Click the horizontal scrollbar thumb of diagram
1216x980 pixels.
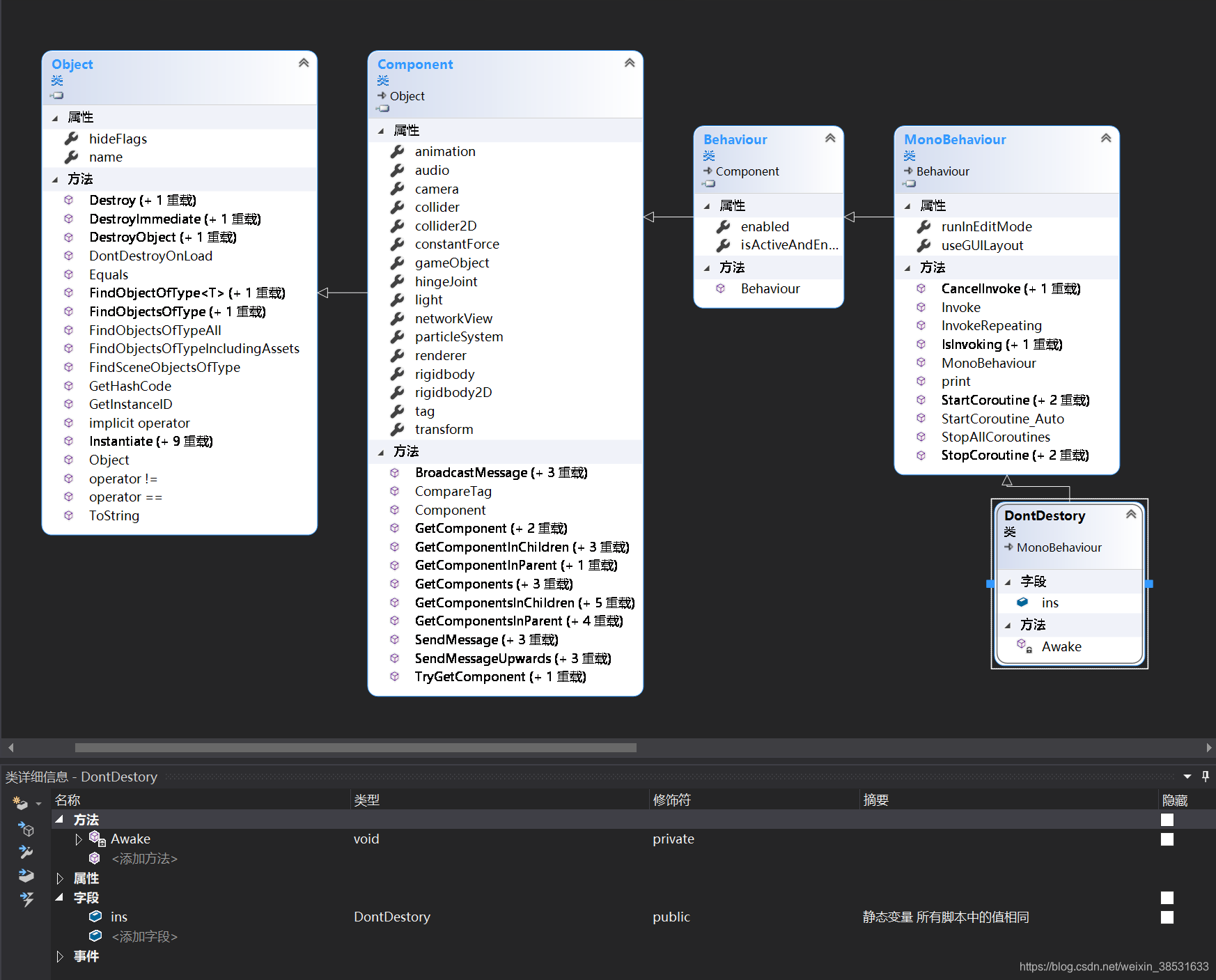tap(356, 747)
